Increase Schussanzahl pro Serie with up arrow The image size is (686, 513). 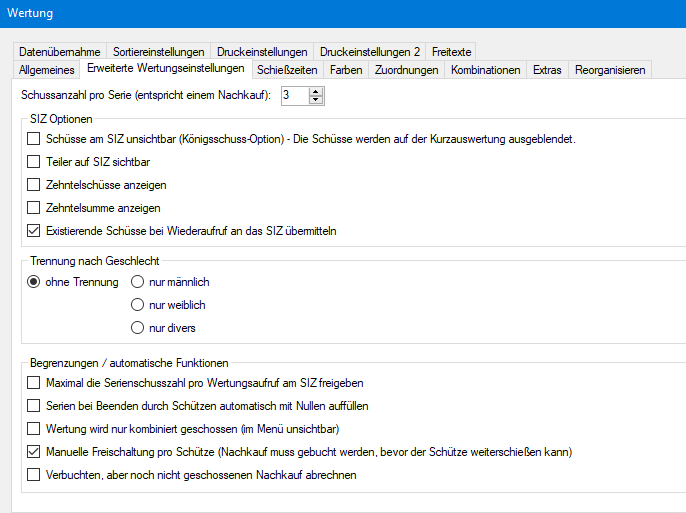[x=317, y=91]
